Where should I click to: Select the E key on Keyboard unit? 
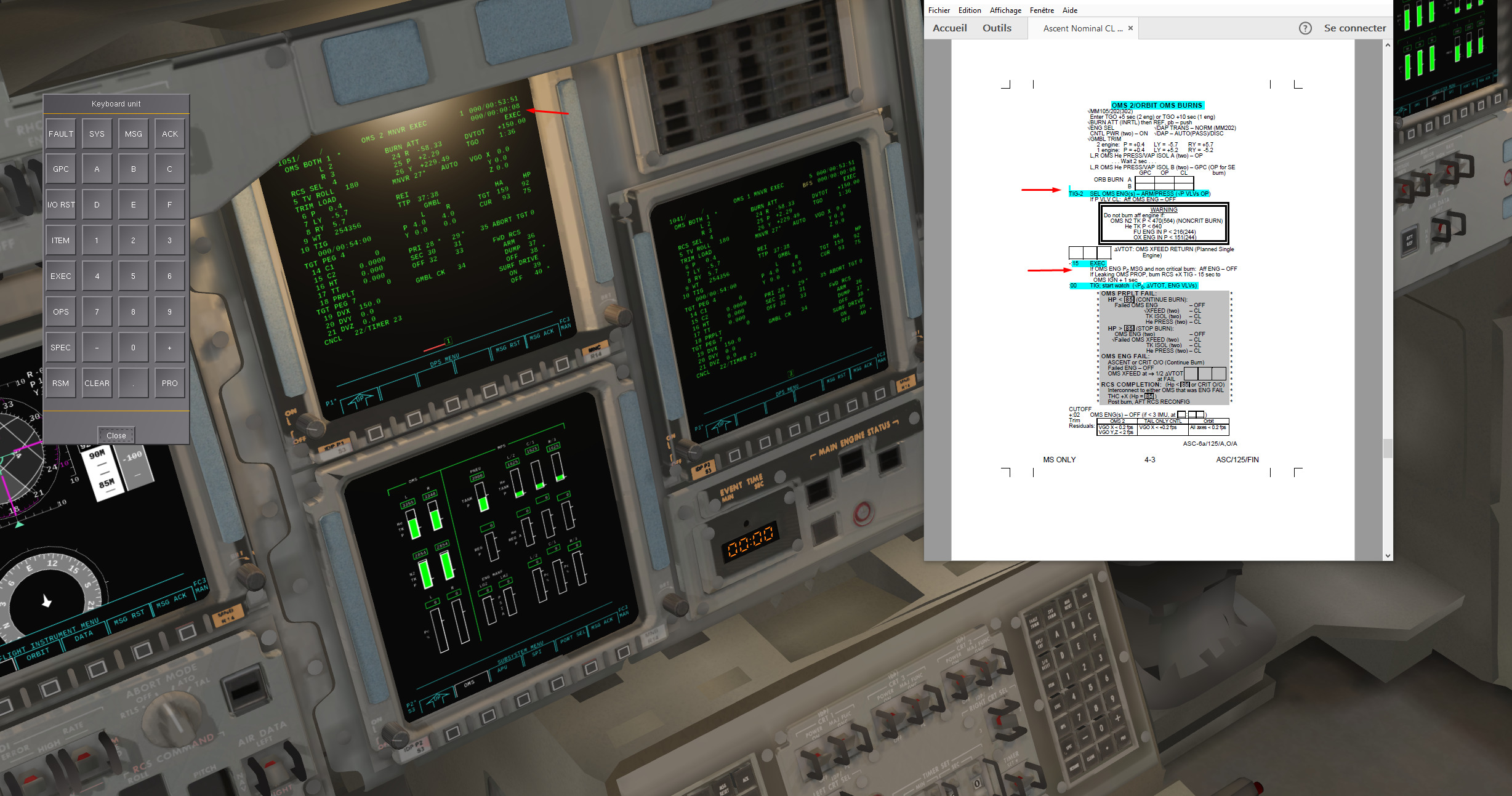pyautogui.click(x=133, y=204)
